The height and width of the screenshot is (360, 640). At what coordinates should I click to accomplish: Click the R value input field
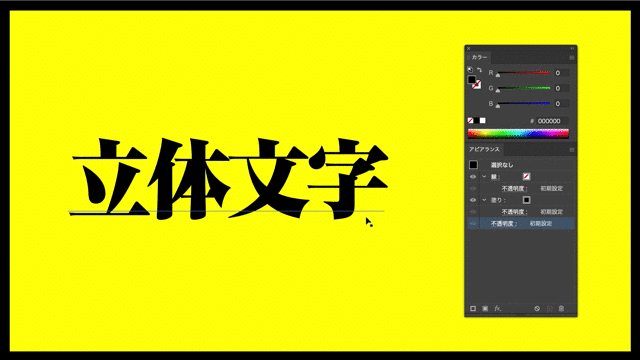[x=561, y=73]
